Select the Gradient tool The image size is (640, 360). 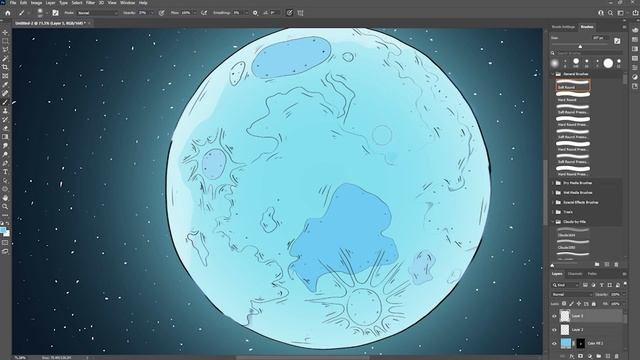pyautogui.click(x=5, y=137)
